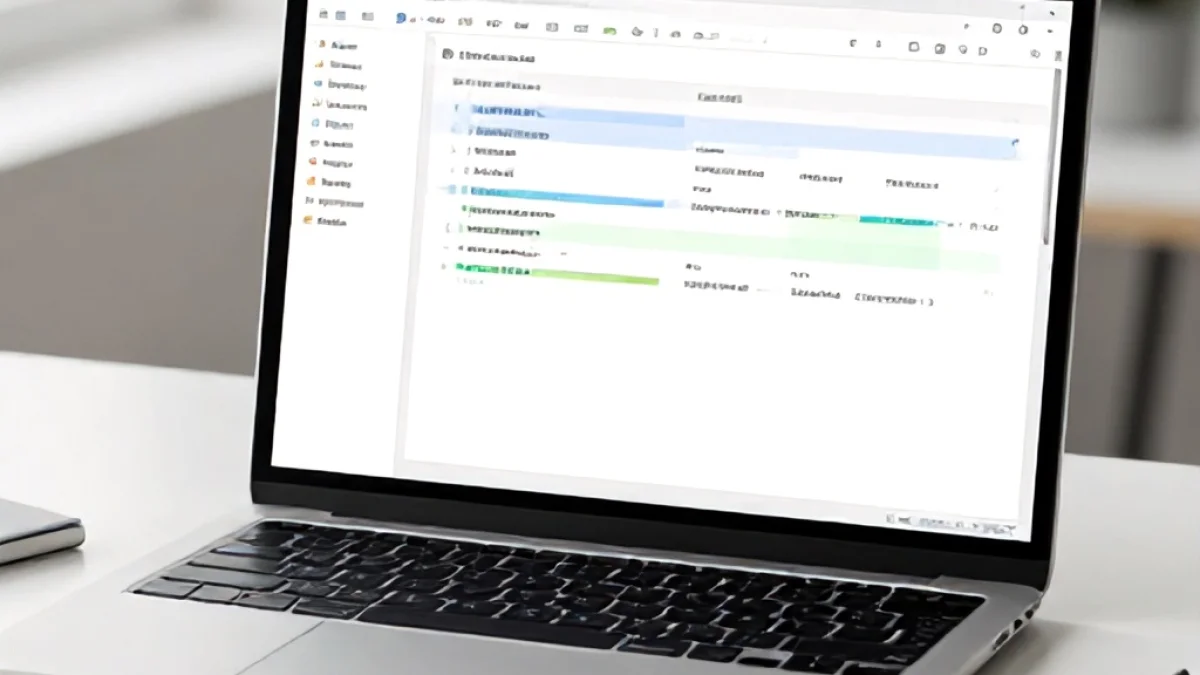
Task: Click the blue logo icon in the top toolbar
Action: coord(401,18)
